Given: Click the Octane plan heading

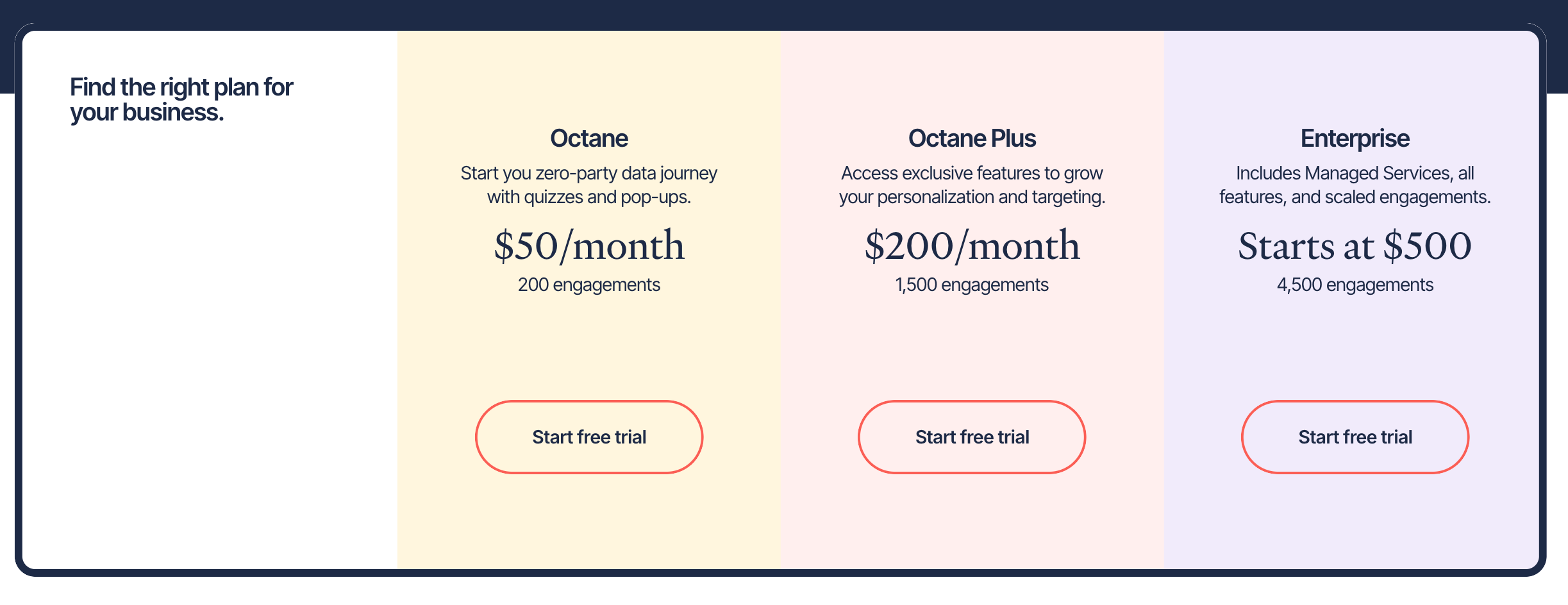Looking at the screenshot, I should click(x=588, y=138).
